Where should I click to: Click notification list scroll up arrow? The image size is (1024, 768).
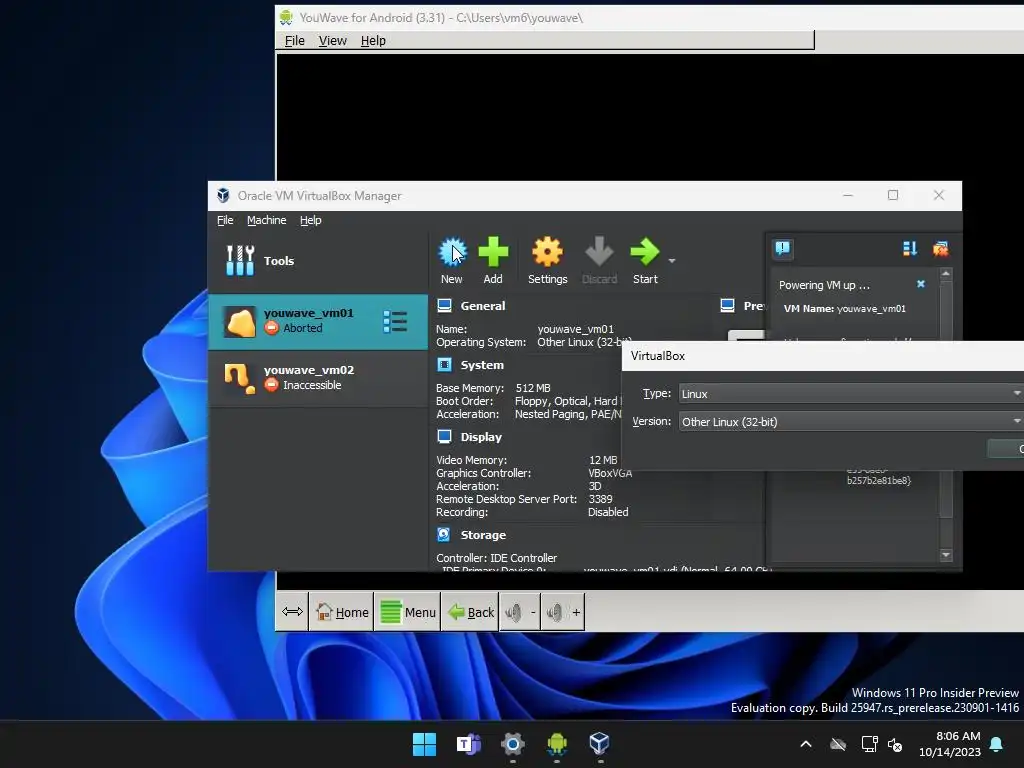point(946,273)
